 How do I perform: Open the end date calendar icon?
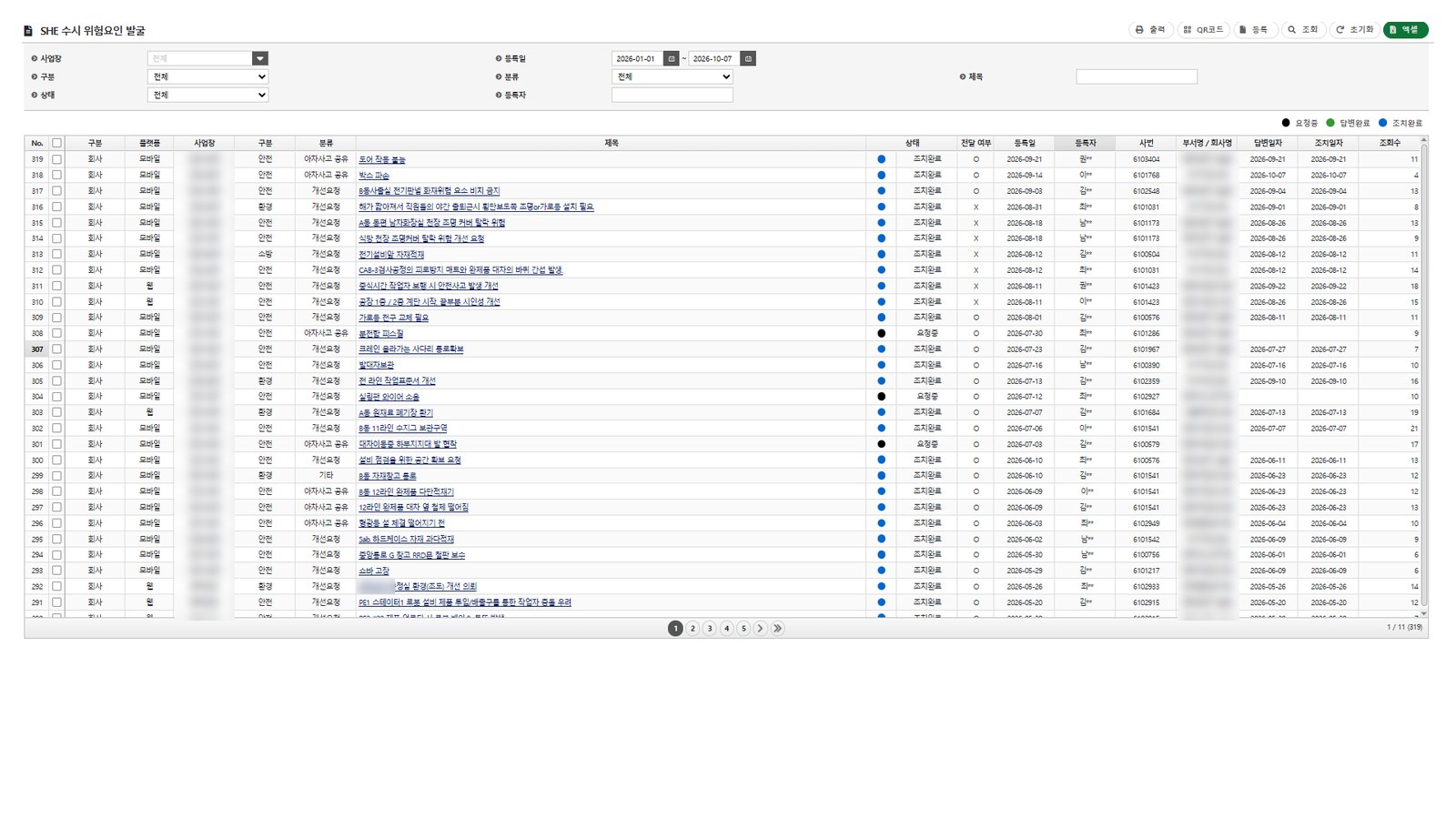coord(748,58)
